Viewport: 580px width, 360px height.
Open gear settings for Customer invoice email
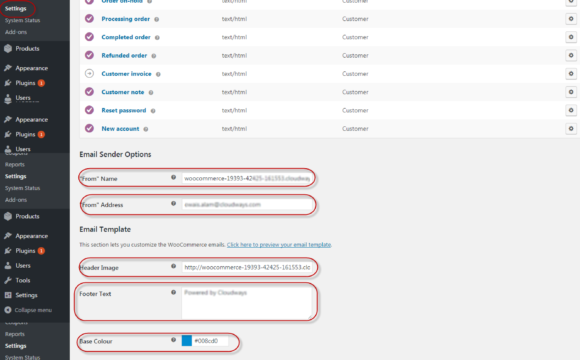click(571, 74)
